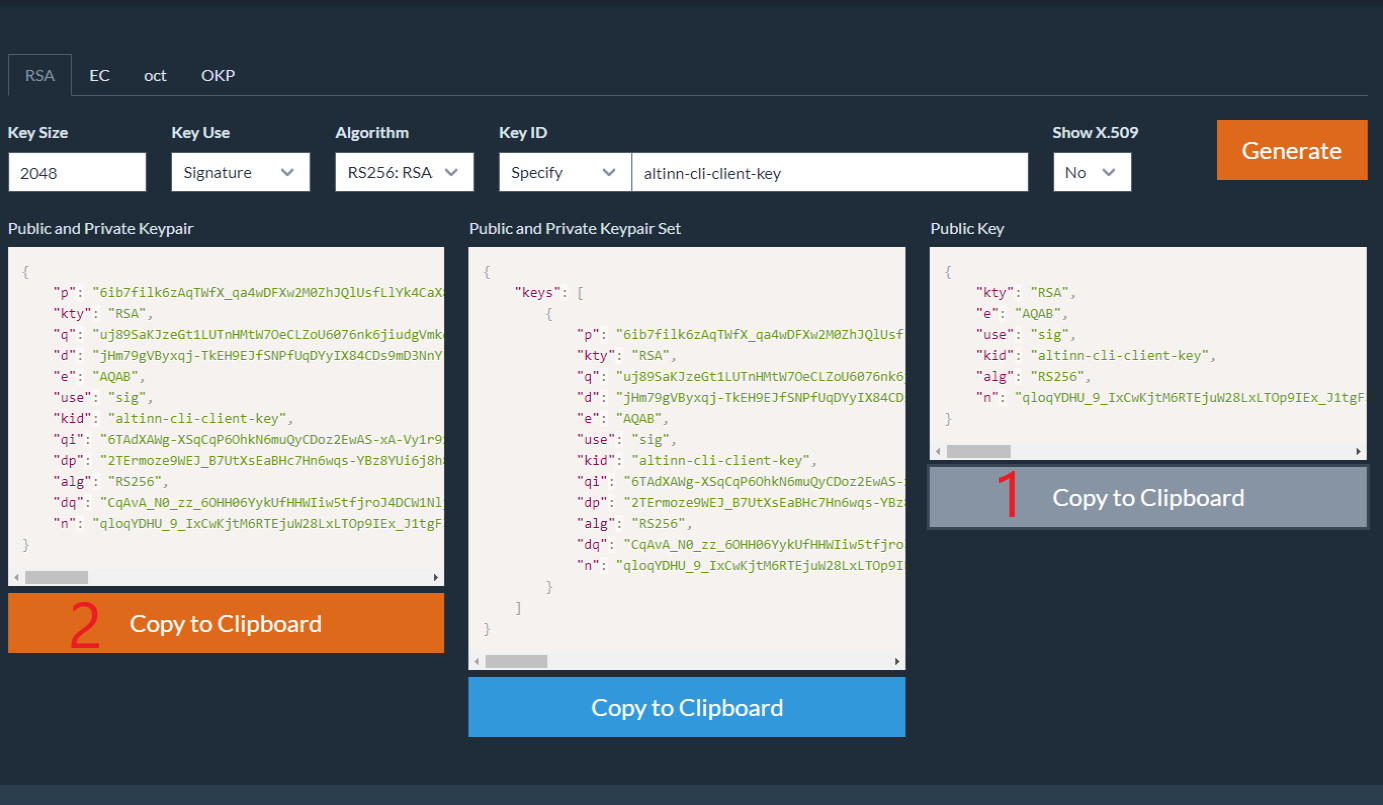Screen dimensions: 1383x805
Task: Copy the Keypair Set to clipboard
Action: 687,707
